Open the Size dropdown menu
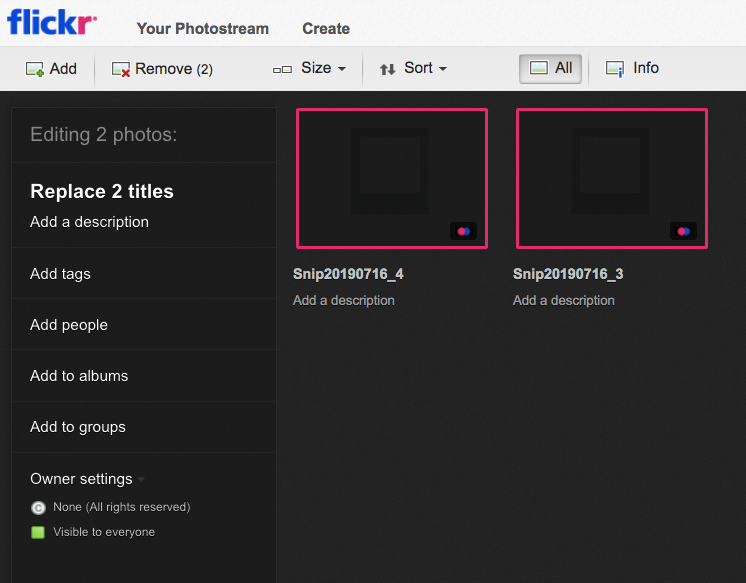The width and height of the screenshot is (746, 583). pos(323,68)
